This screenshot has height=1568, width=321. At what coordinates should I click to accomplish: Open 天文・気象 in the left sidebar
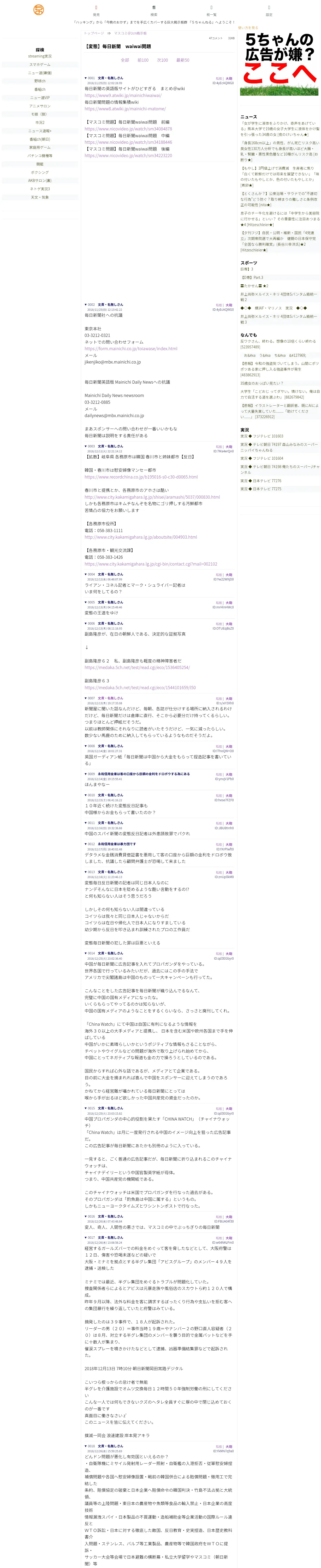40,197
